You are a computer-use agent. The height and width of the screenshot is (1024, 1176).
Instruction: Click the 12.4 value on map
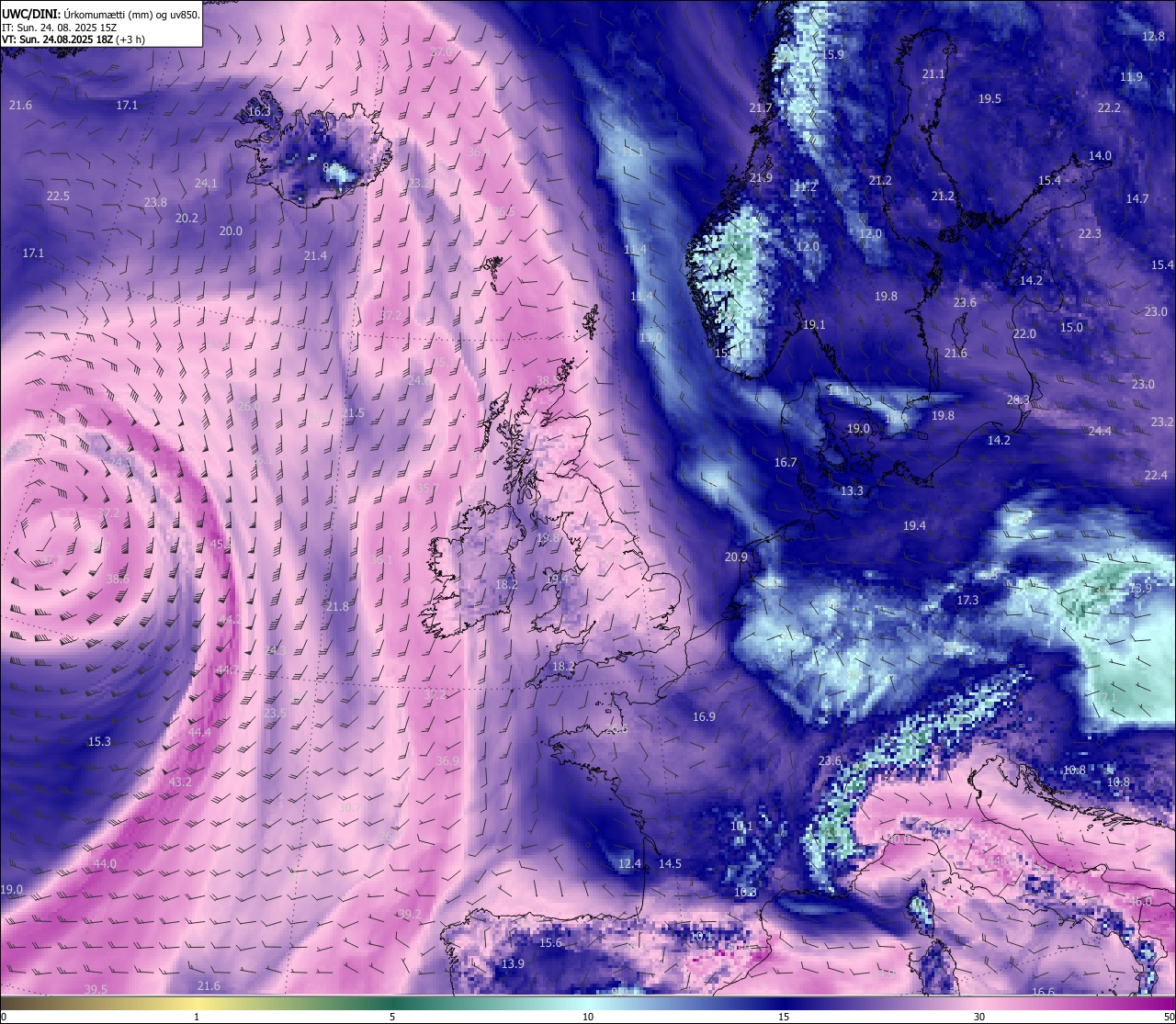click(629, 863)
